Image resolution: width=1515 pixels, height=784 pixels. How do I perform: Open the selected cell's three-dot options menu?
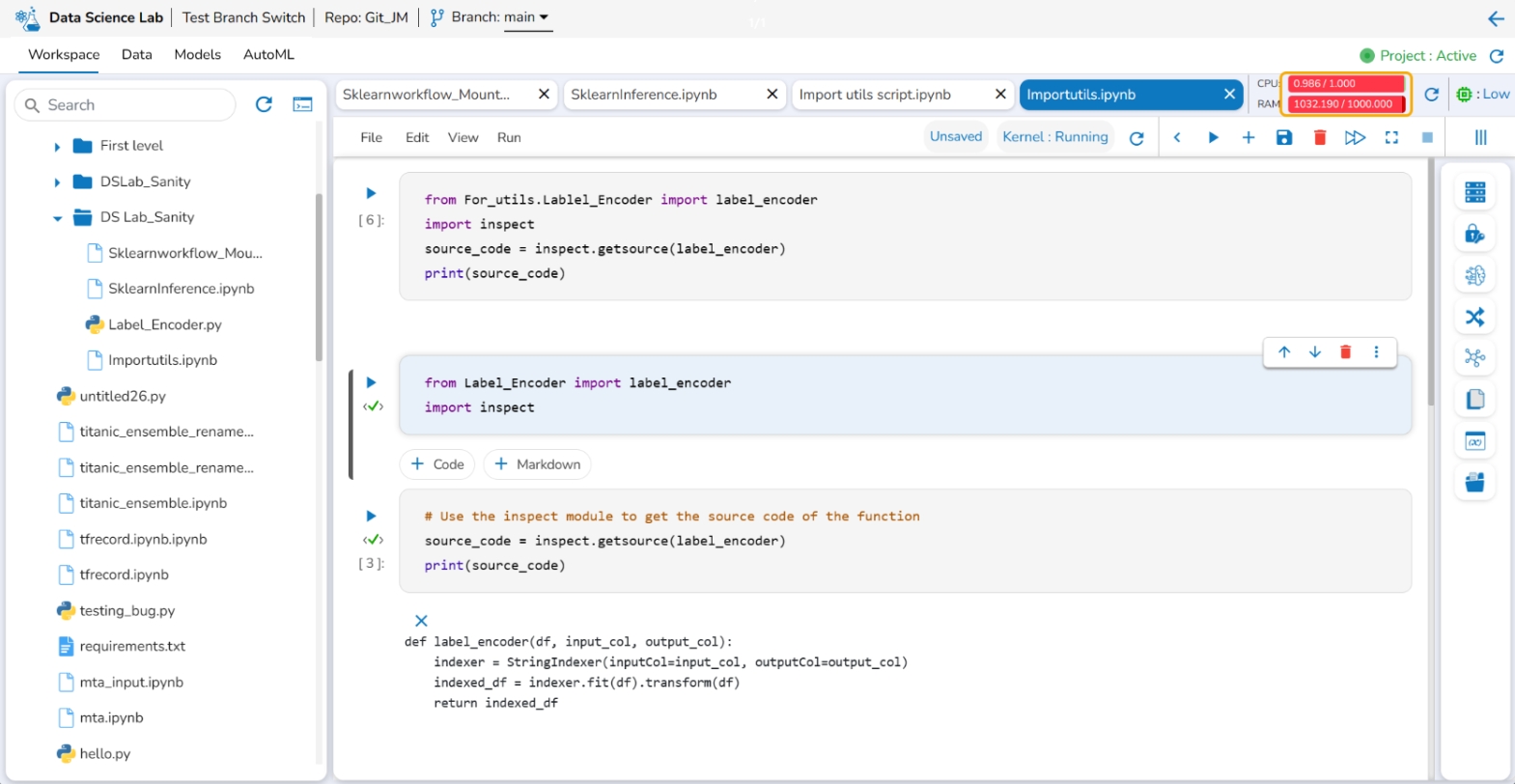[1376, 352]
